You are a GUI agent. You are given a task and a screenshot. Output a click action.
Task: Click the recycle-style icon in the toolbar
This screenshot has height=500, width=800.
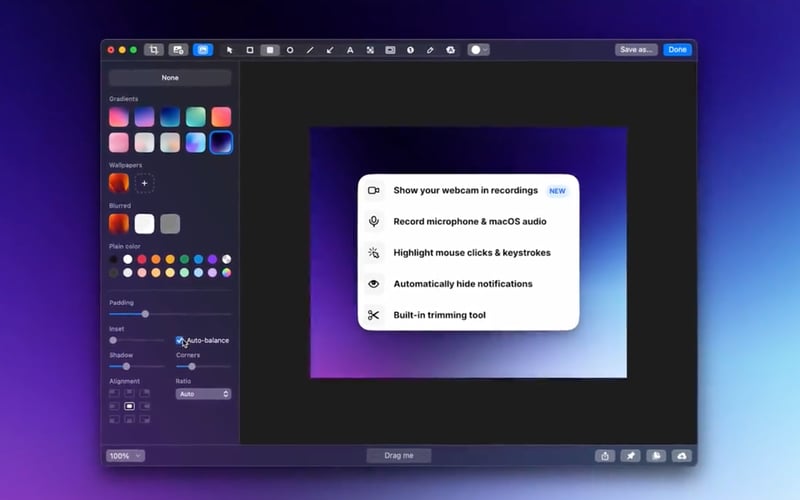[x=451, y=50]
